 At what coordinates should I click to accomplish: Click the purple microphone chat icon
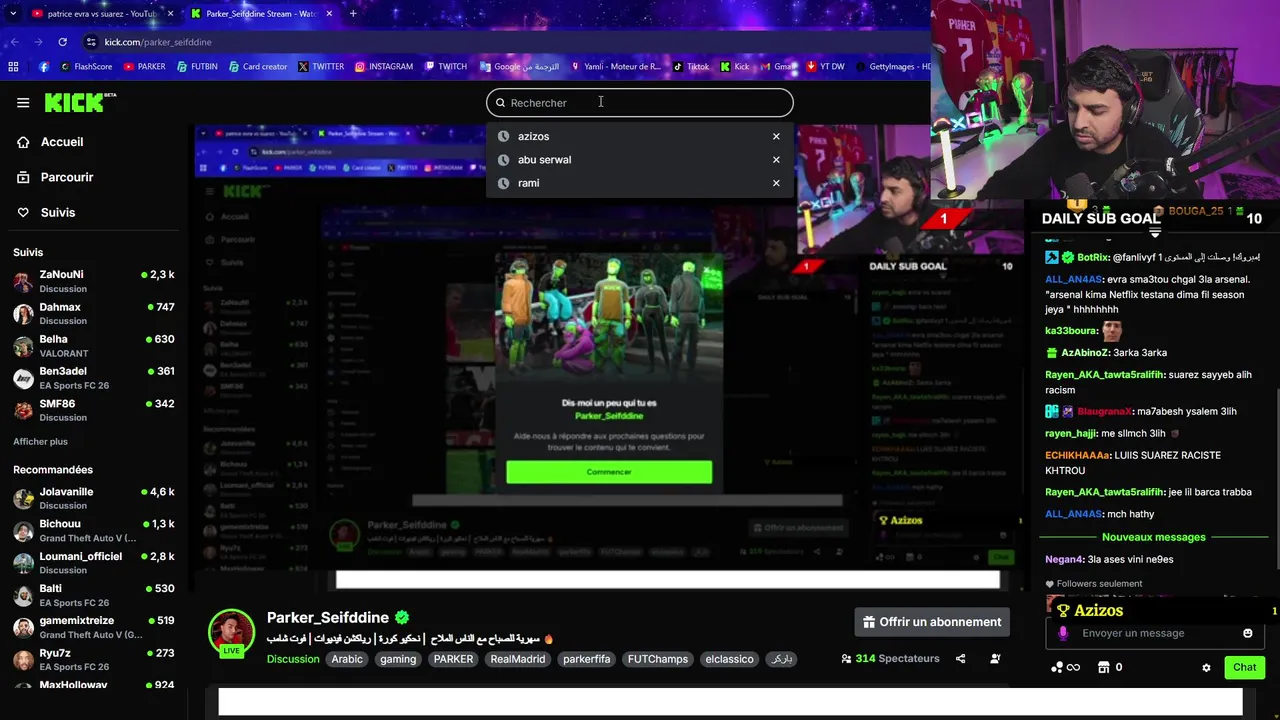(1063, 633)
